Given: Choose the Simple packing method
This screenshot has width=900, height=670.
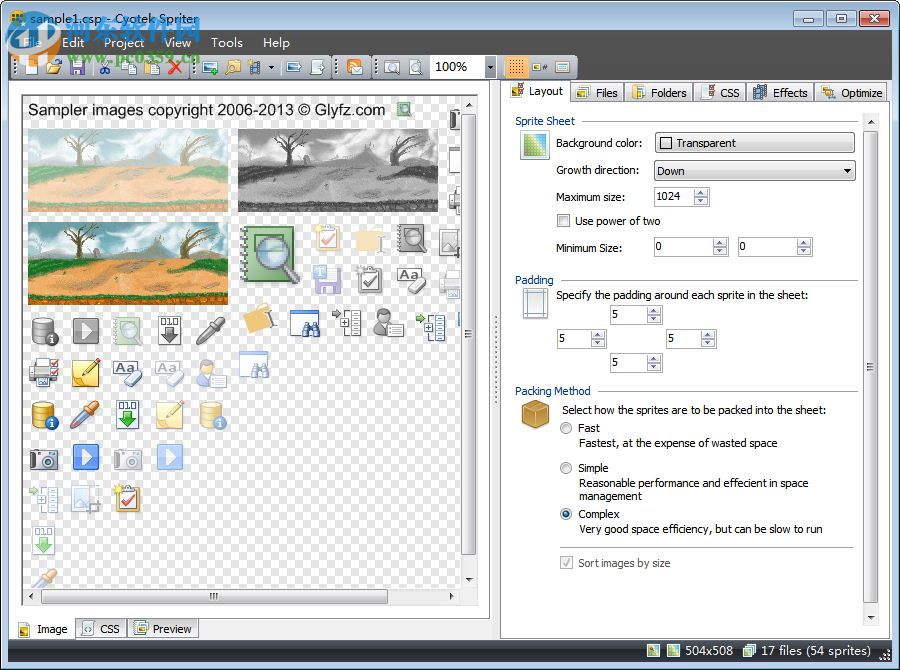Looking at the screenshot, I should click(x=568, y=468).
